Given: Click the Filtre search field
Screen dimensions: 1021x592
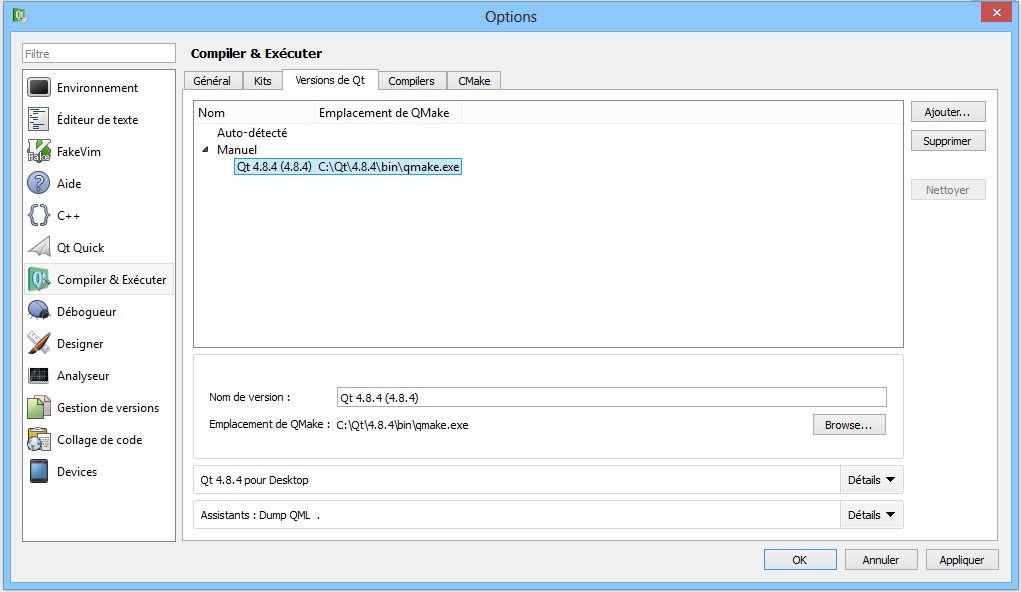Looking at the screenshot, I should coord(99,53).
